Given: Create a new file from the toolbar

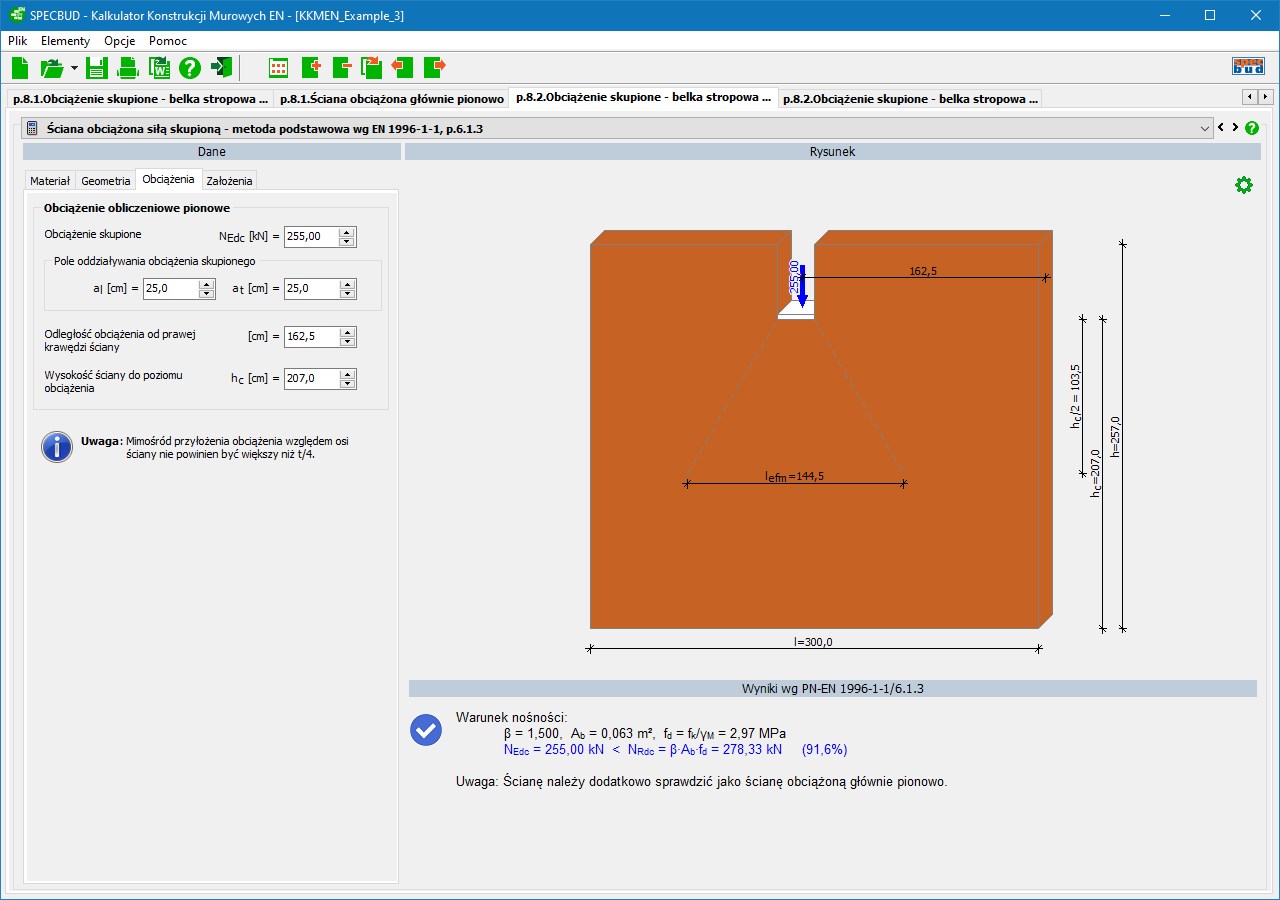Looking at the screenshot, I should (x=20, y=68).
